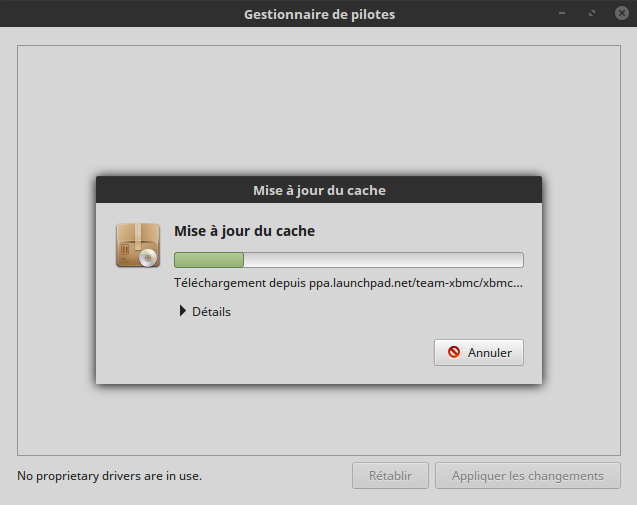Maximize the Gestionnaire de pilotes window
This screenshot has width=637, height=505.
tap(593, 14)
